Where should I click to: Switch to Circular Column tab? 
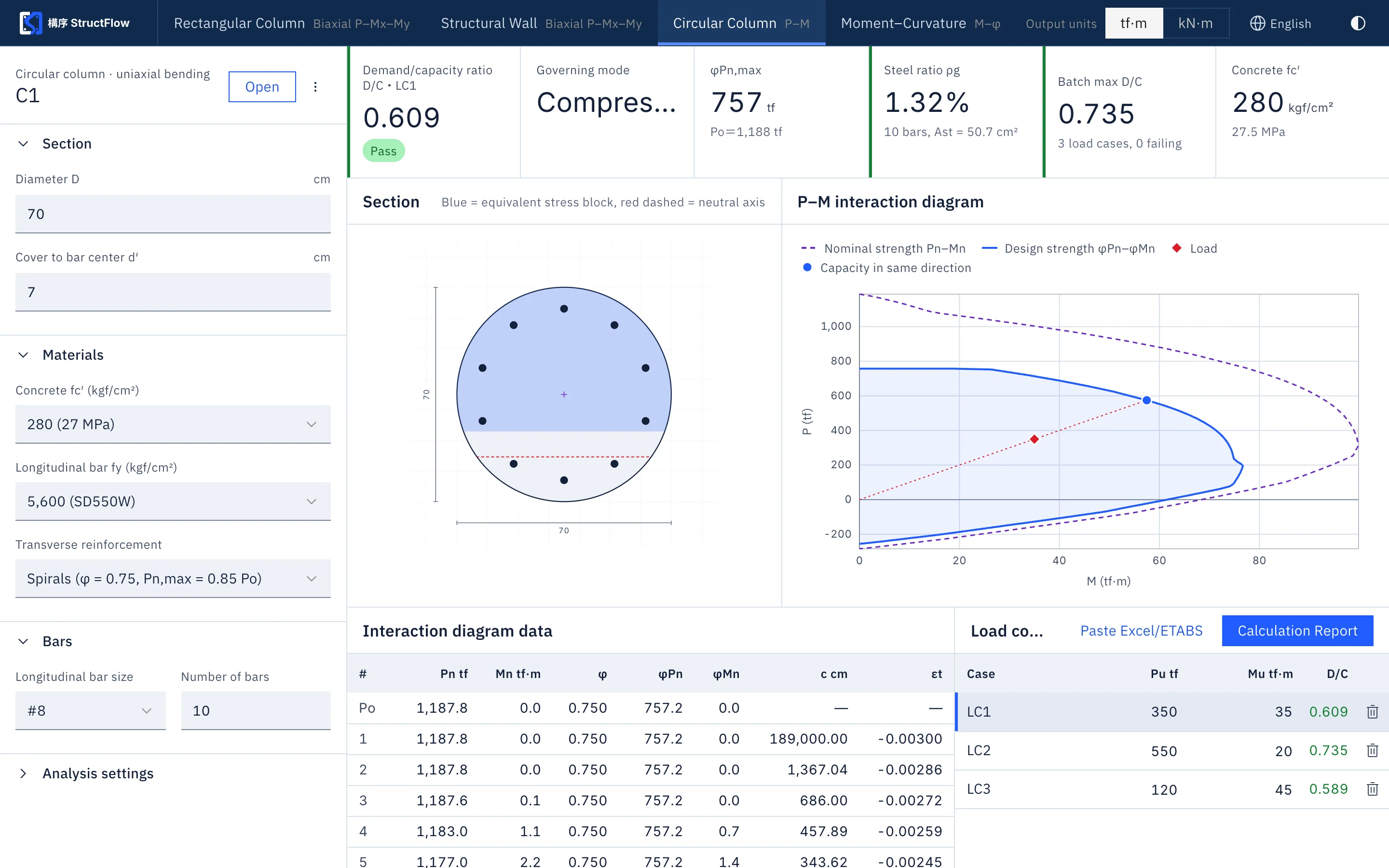click(741, 23)
